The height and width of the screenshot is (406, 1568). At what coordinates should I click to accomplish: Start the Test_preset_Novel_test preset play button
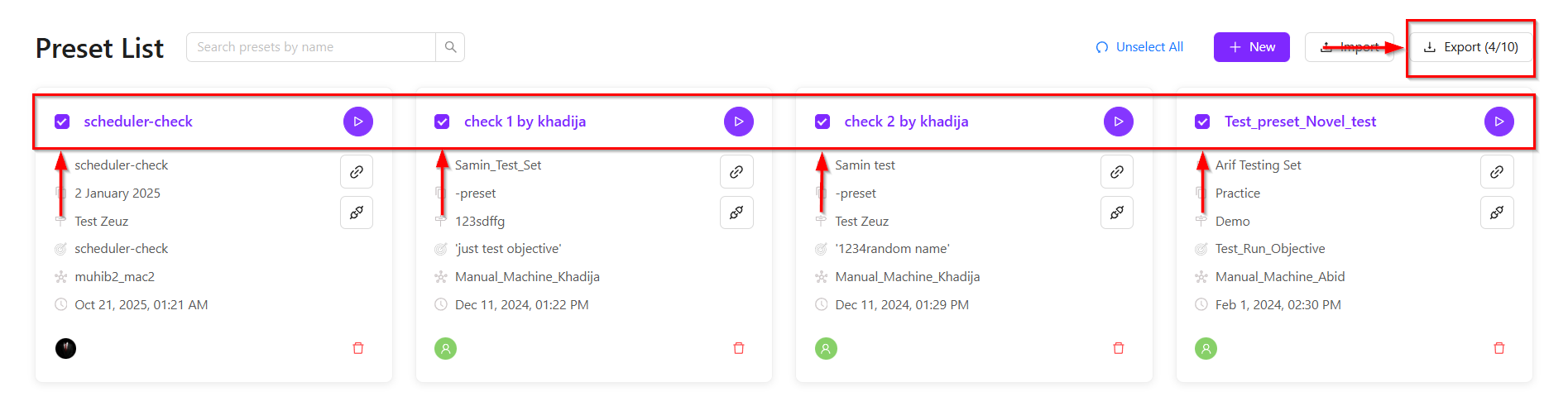tap(1498, 122)
